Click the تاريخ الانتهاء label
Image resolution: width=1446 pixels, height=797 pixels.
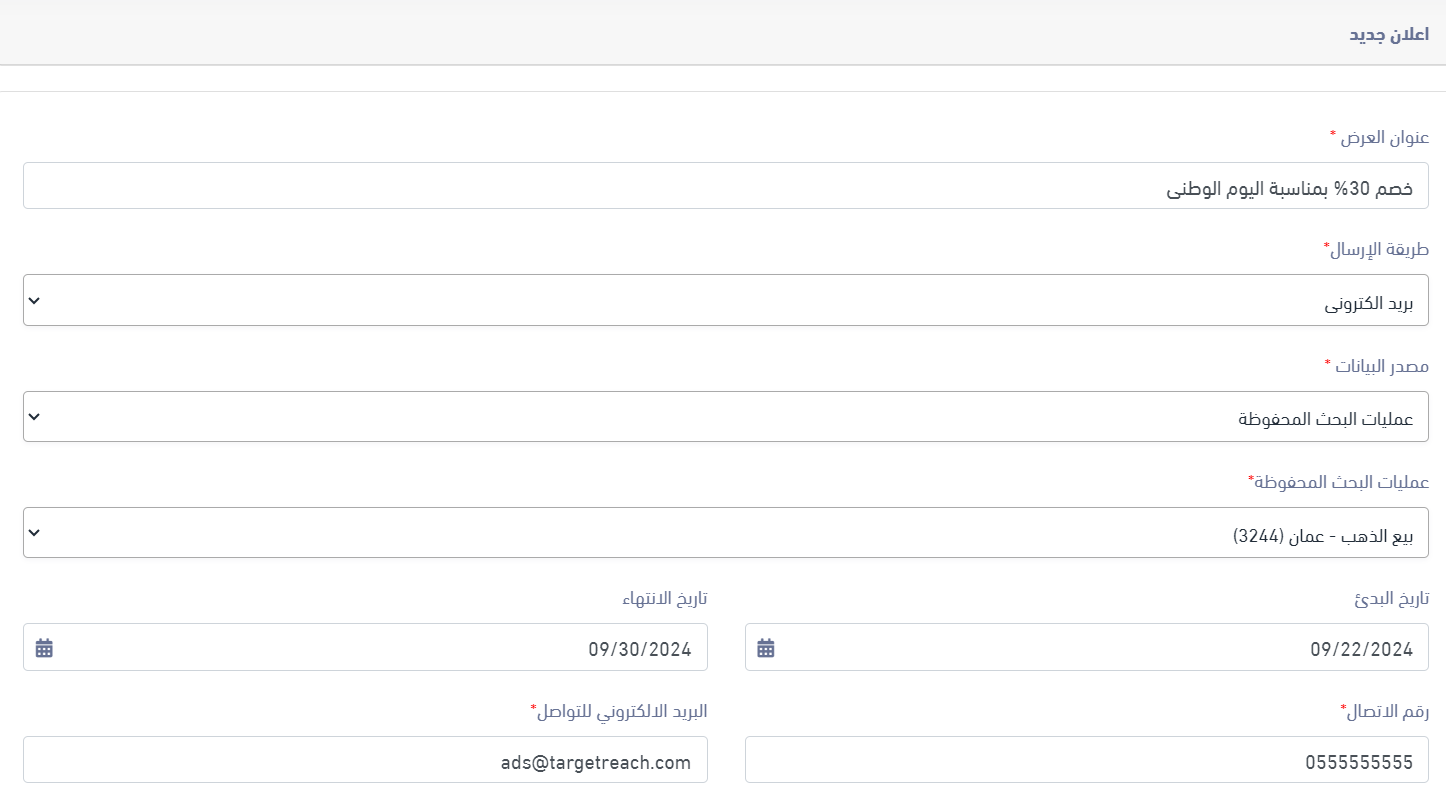pyautogui.click(x=664, y=598)
